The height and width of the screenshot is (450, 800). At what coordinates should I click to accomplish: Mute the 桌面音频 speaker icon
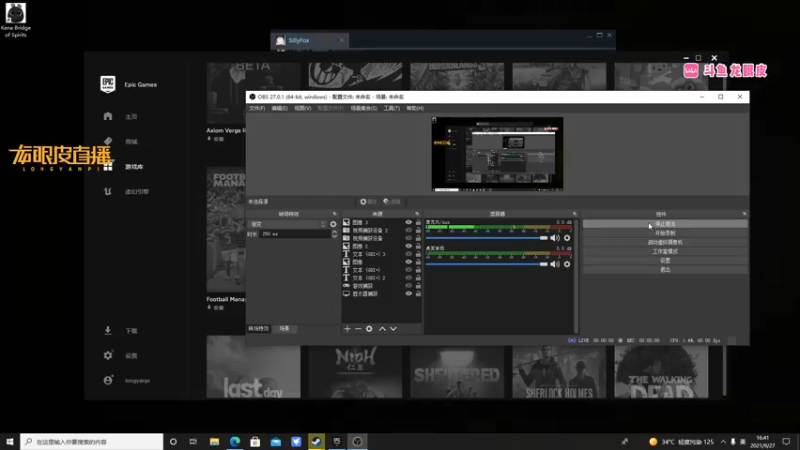point(555,264)
